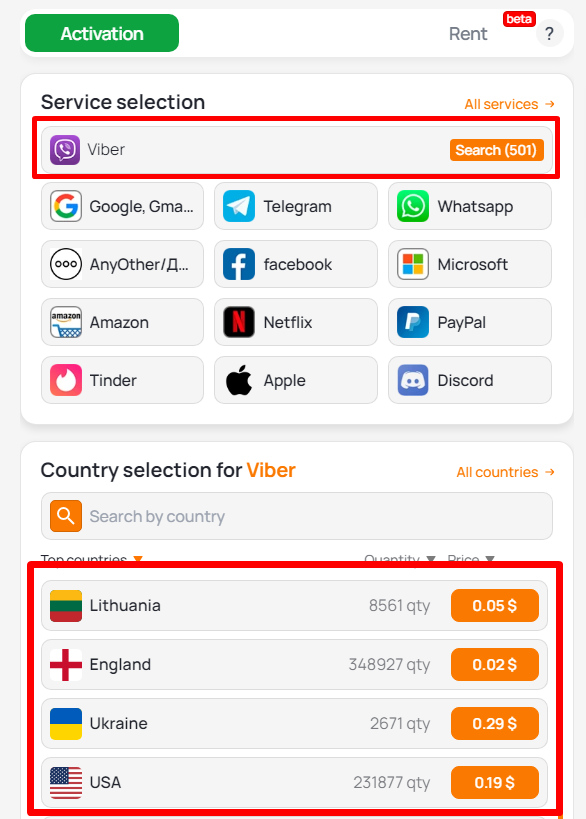Pick the facebook service icon
The image size is (586, 819).
point(239,264)
